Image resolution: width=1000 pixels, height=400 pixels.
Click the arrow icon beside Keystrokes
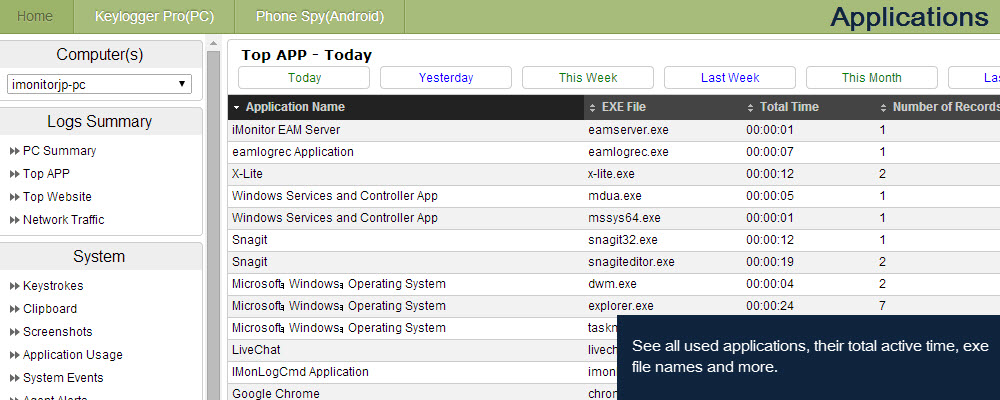coord(15,286)
